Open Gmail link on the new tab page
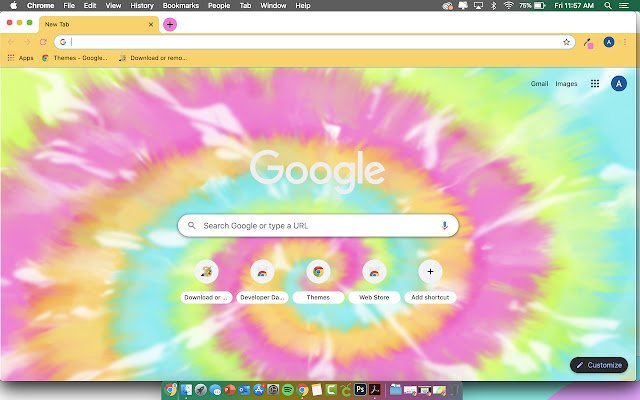 tap(539, 84)
